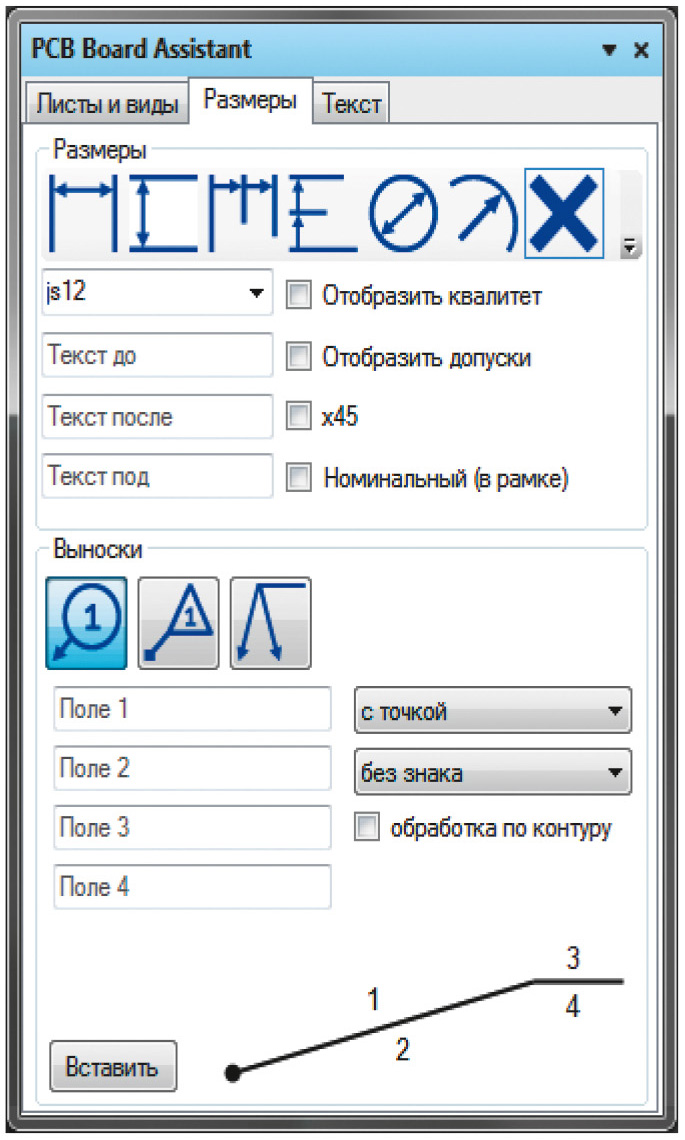The height and width of the screenshot is (1140, 685).
Task: Select the vertical baseline dimension tool
Action: click(x=319, y=213)
